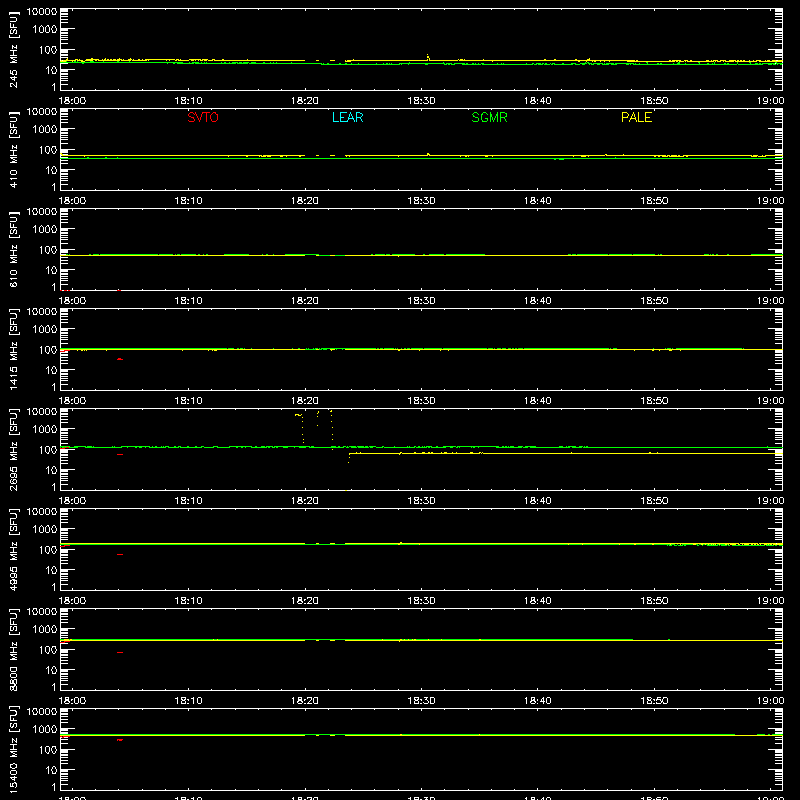Select the 245 MHz [SFU] axis label

click(x=14, y=49)
